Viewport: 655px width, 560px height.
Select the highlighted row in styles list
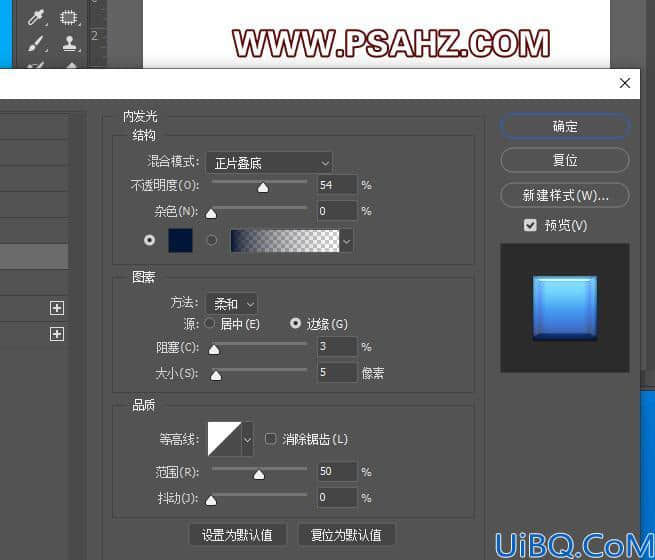pyautogui.click(x=34, y=256)
